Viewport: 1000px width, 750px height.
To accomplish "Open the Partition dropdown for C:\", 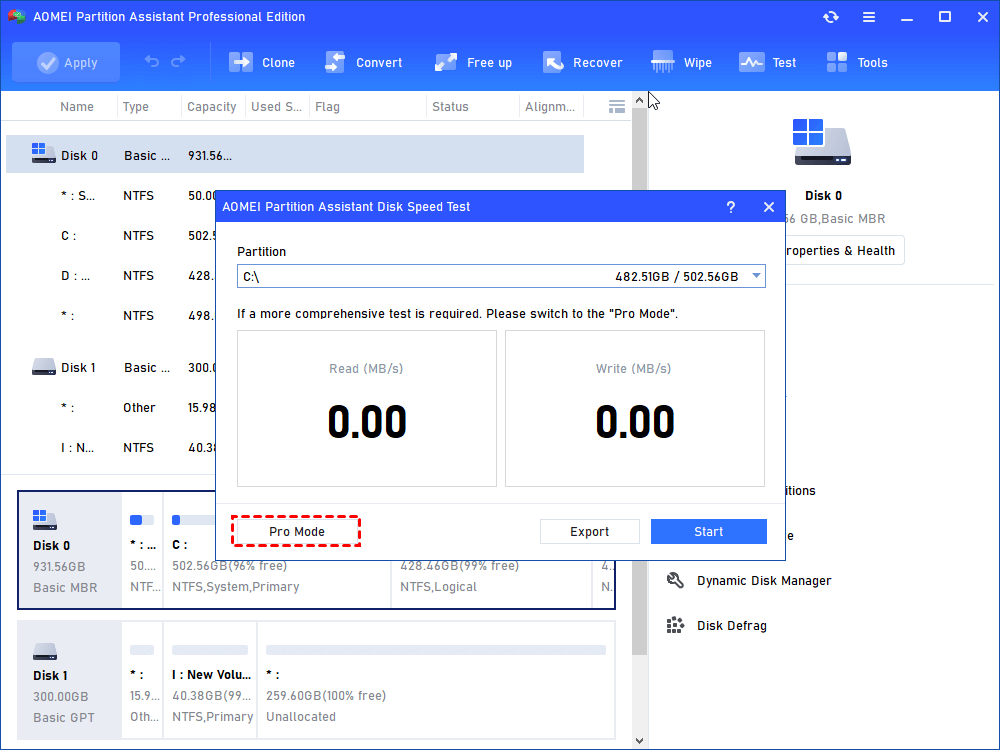I will click(756, 276).
